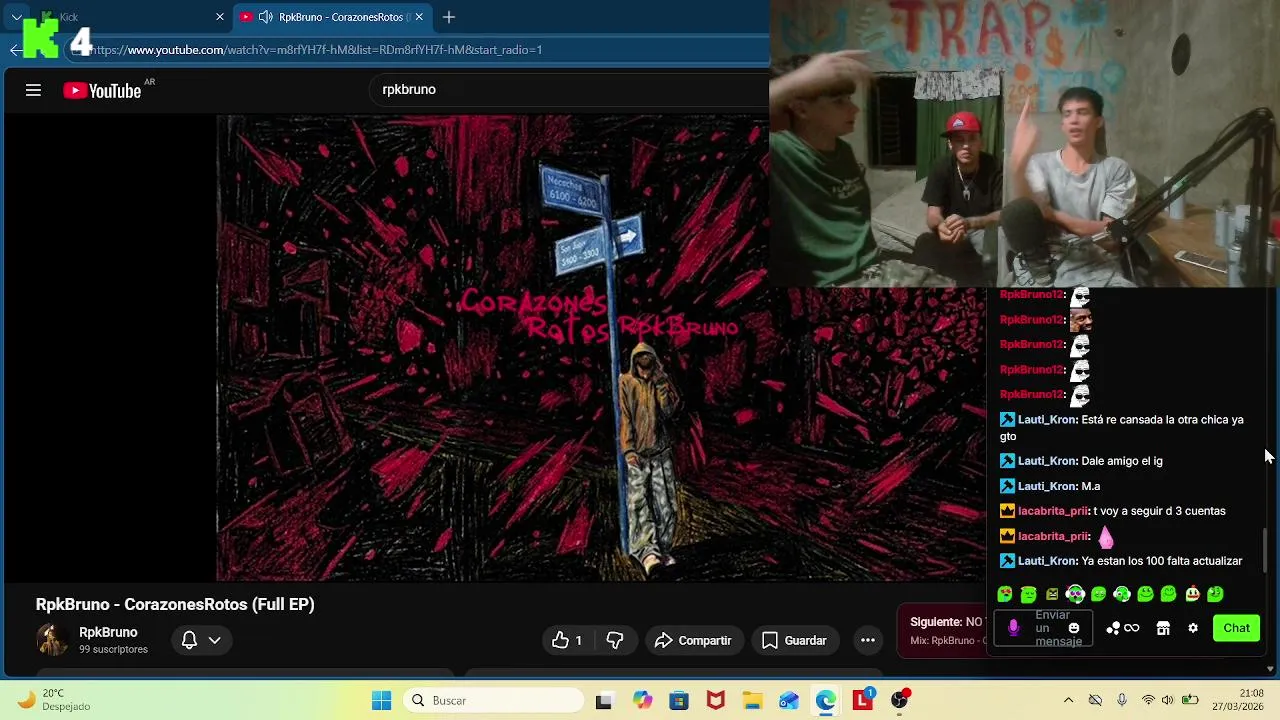Click the Compartir share button
This screenshot has width=1280, height=720.
click(x=693, y=640)
